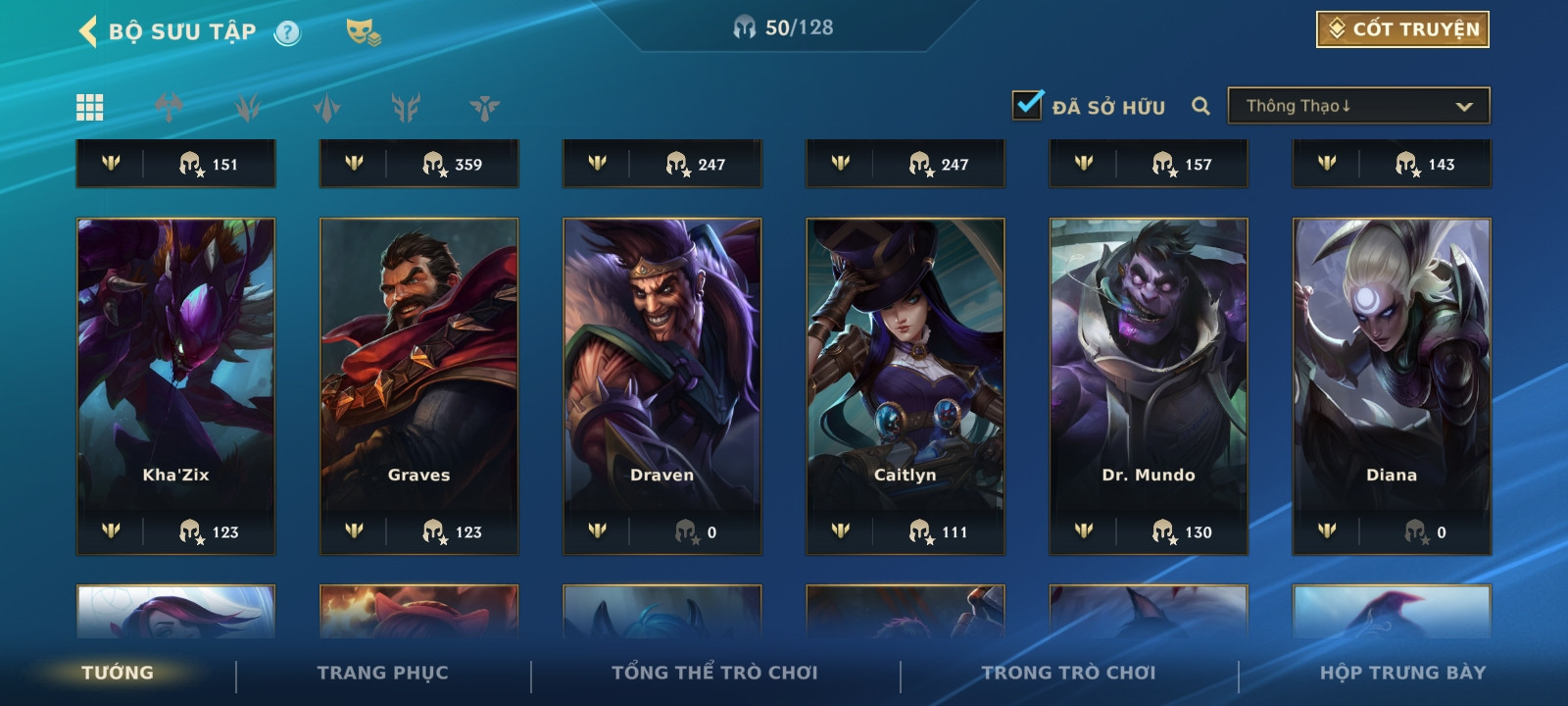Switch to the Trang Phục tab
Viewport: 1568px width, 706px height.
click(382, 673)
